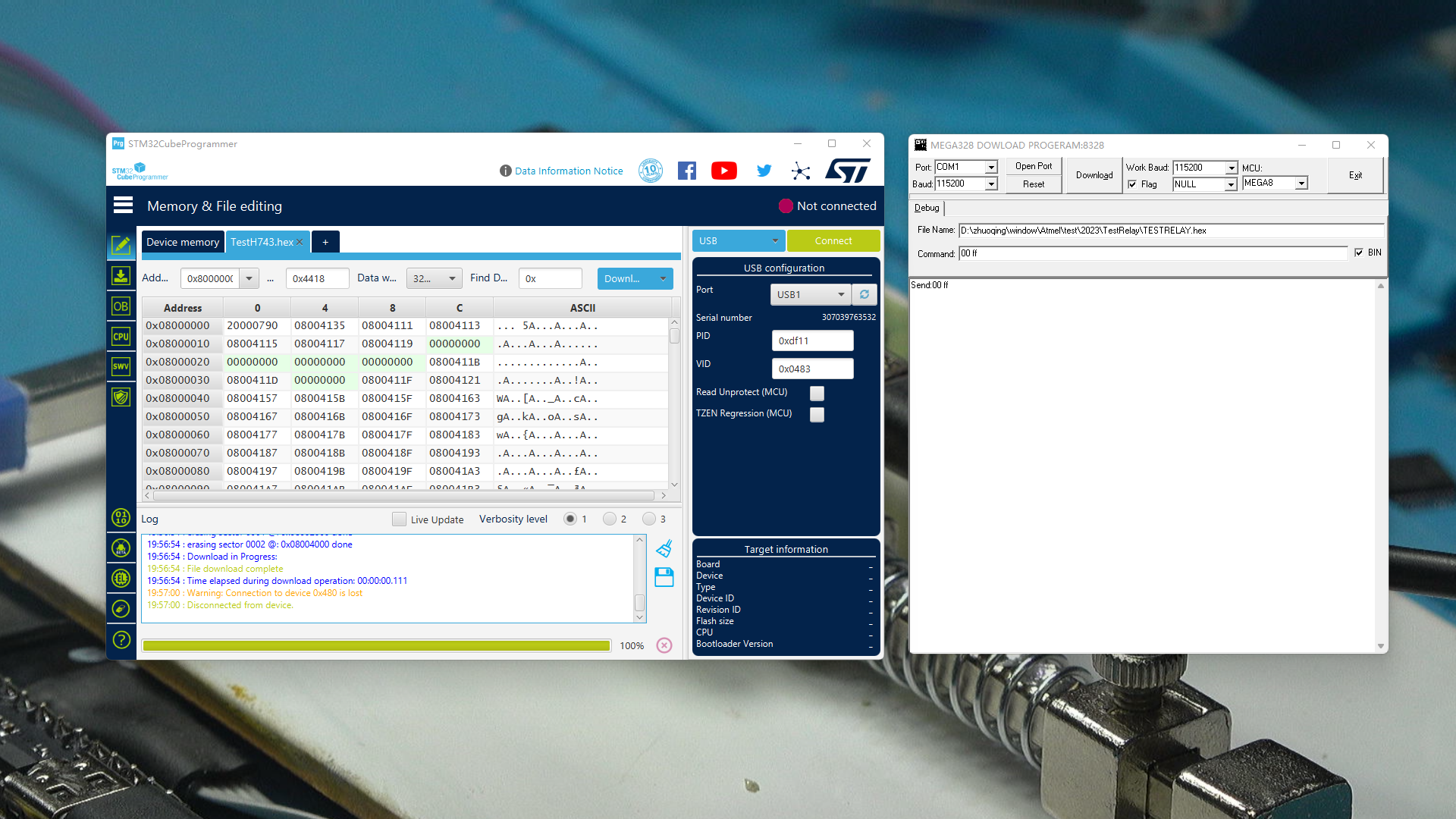Open the hamburger menu icon

123,206
